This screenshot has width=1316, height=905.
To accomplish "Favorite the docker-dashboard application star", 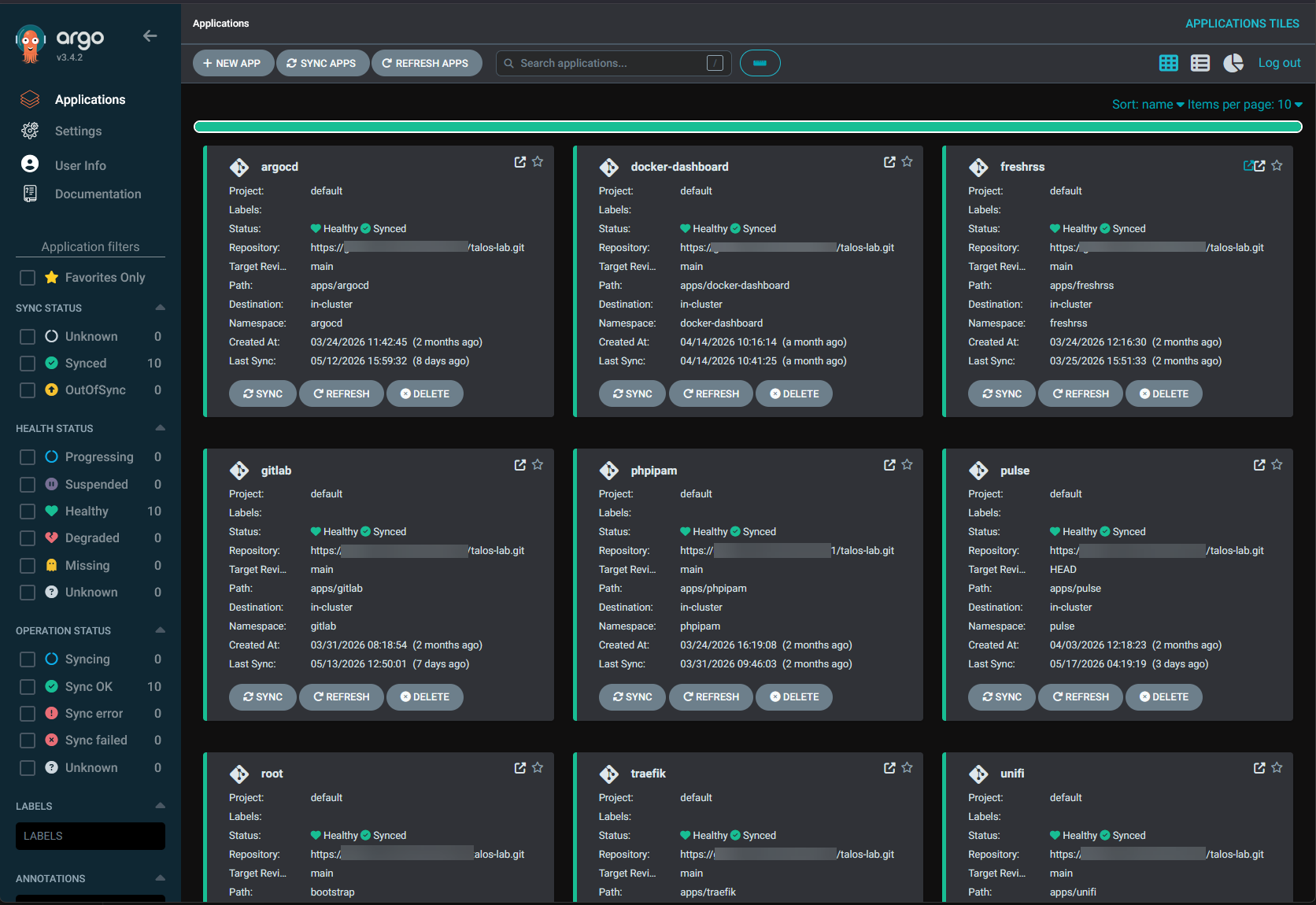I will click(x=907, y=161).
